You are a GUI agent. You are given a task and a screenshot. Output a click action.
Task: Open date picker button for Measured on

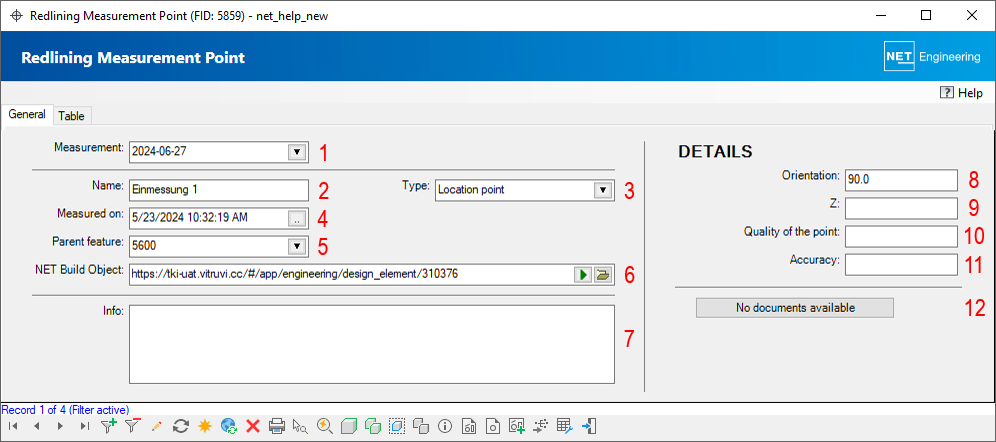(x=296, y=218)
